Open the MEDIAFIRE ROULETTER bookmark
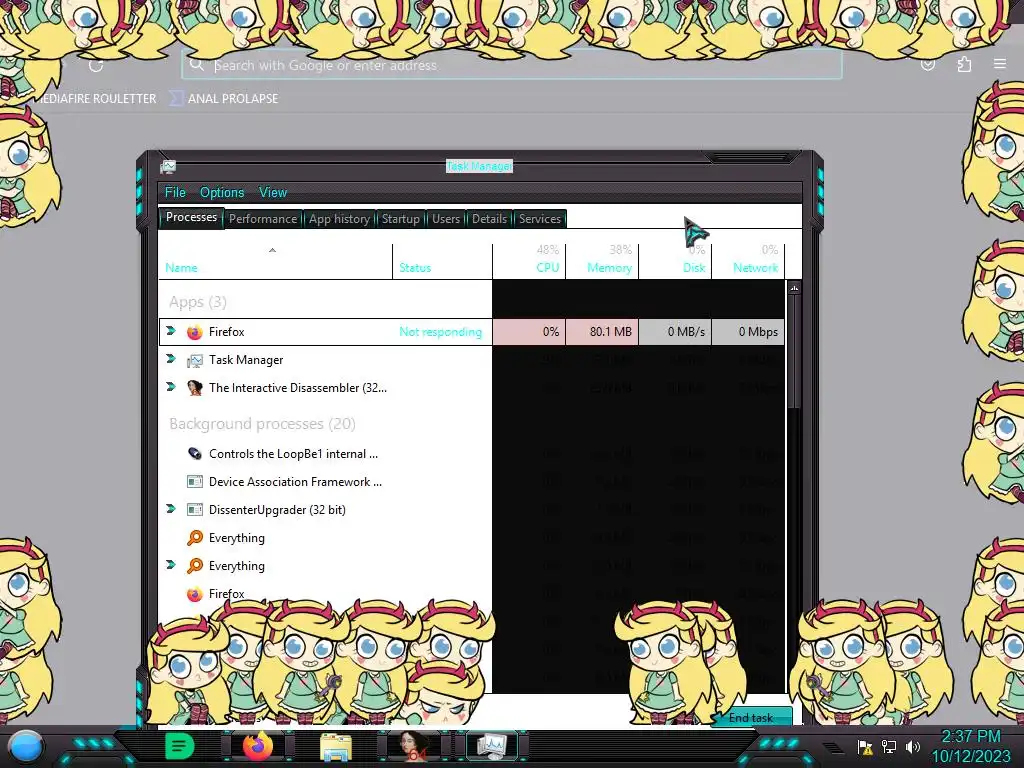The width and height of the screenshot is (1024, 768). [93, 99]
